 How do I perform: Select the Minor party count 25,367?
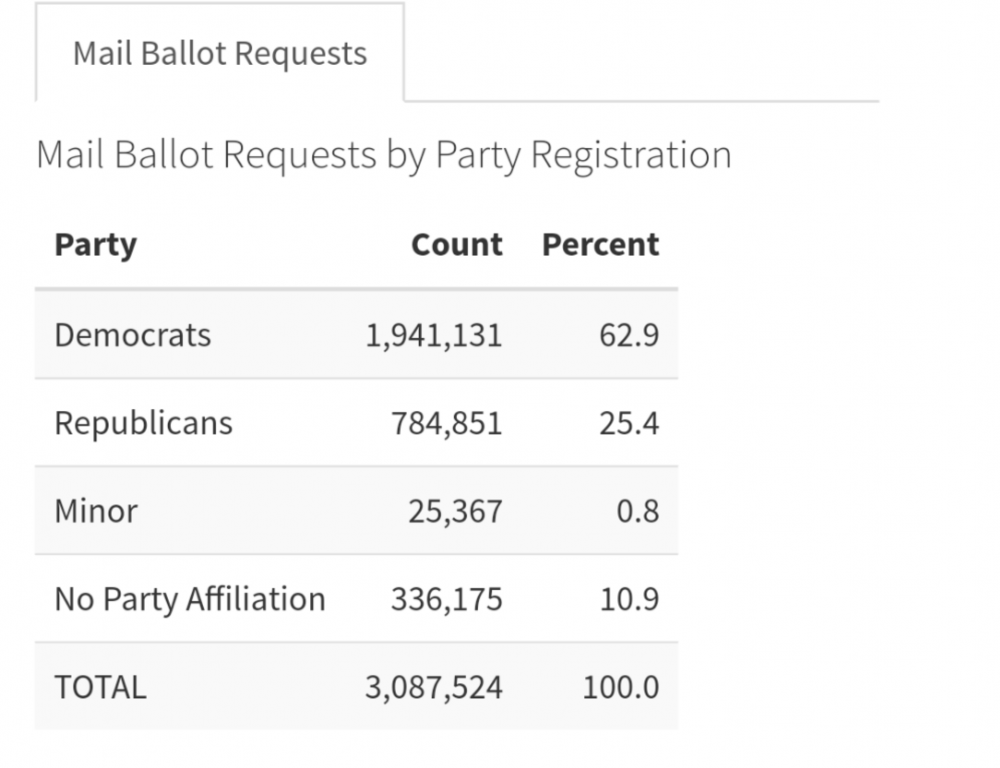(x=455, y=511)
